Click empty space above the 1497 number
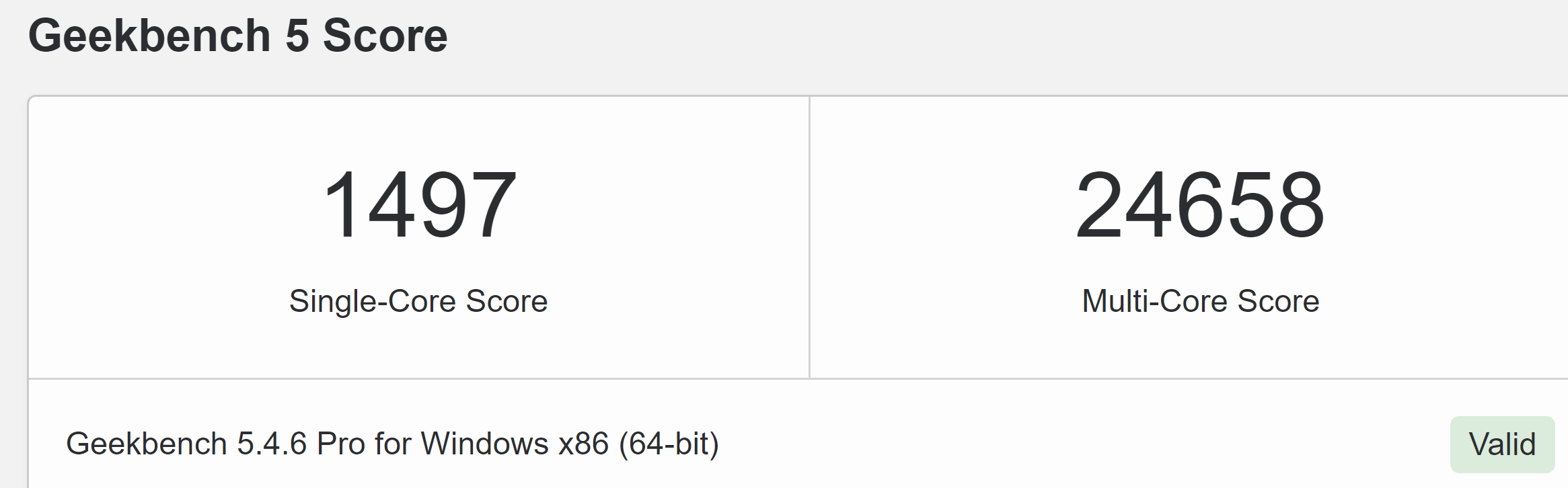 419,131
